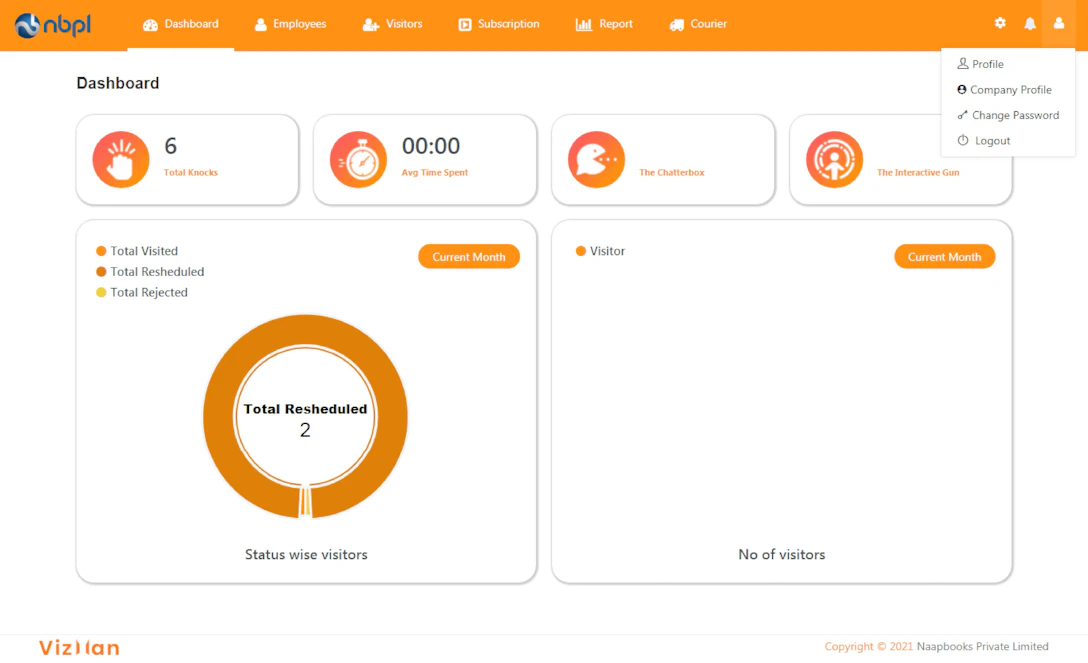Click the Subscription play icon
This screenshot has width=1088, height=663.
tap(465, 25)
